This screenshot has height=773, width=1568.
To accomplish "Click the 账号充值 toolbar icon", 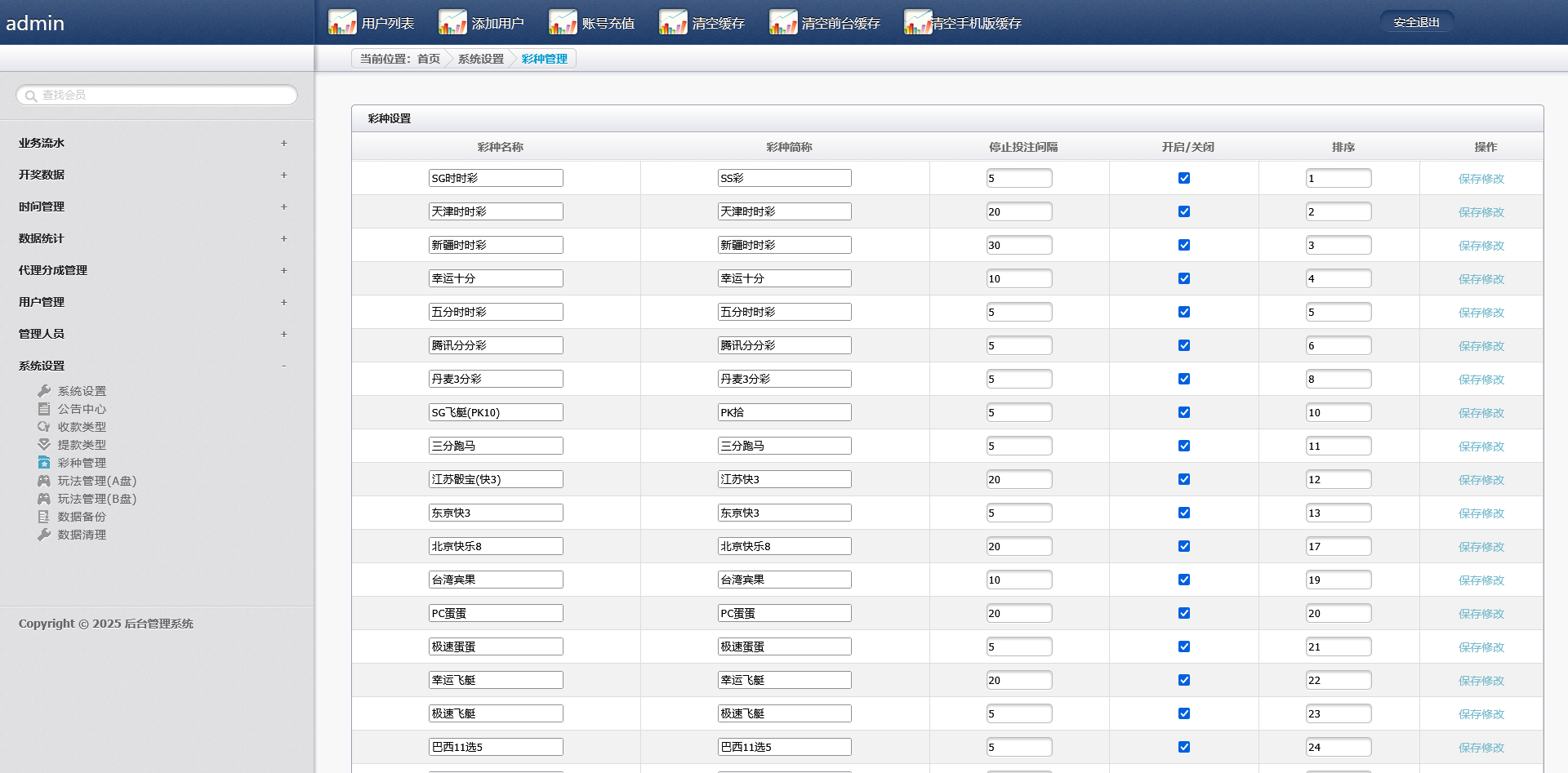I will tap(563, 22).
